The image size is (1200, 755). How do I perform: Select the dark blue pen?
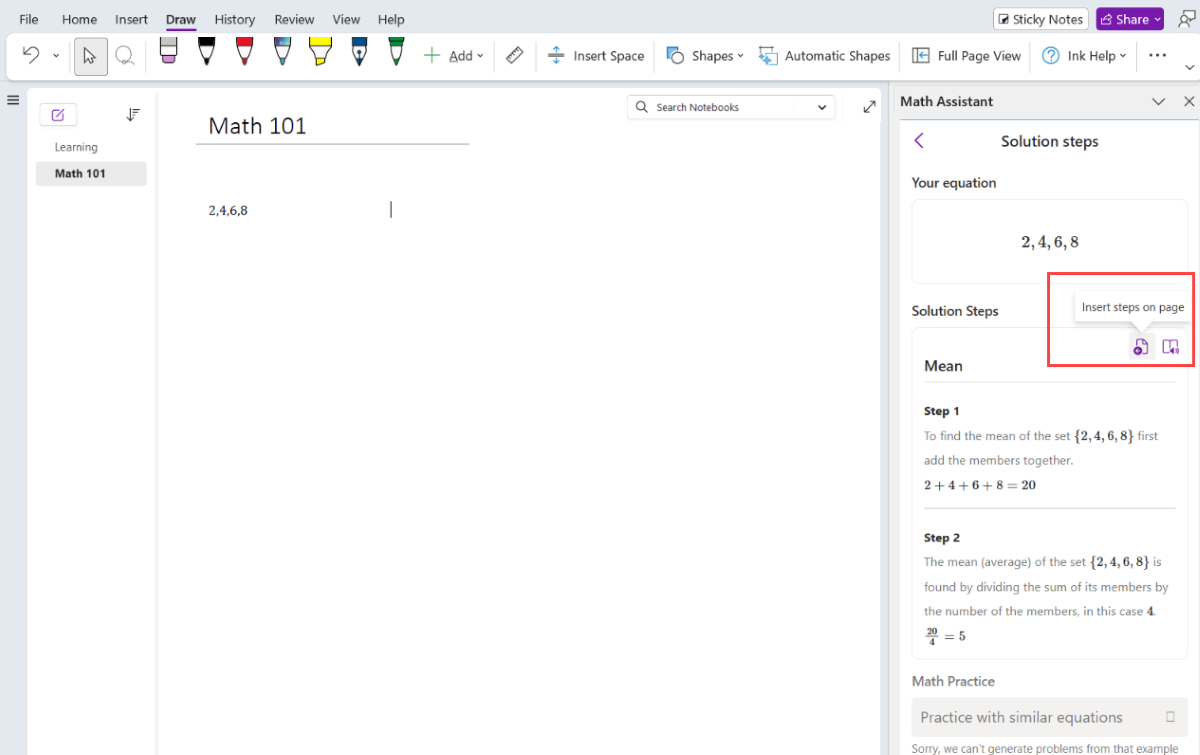tap(359, 53)
